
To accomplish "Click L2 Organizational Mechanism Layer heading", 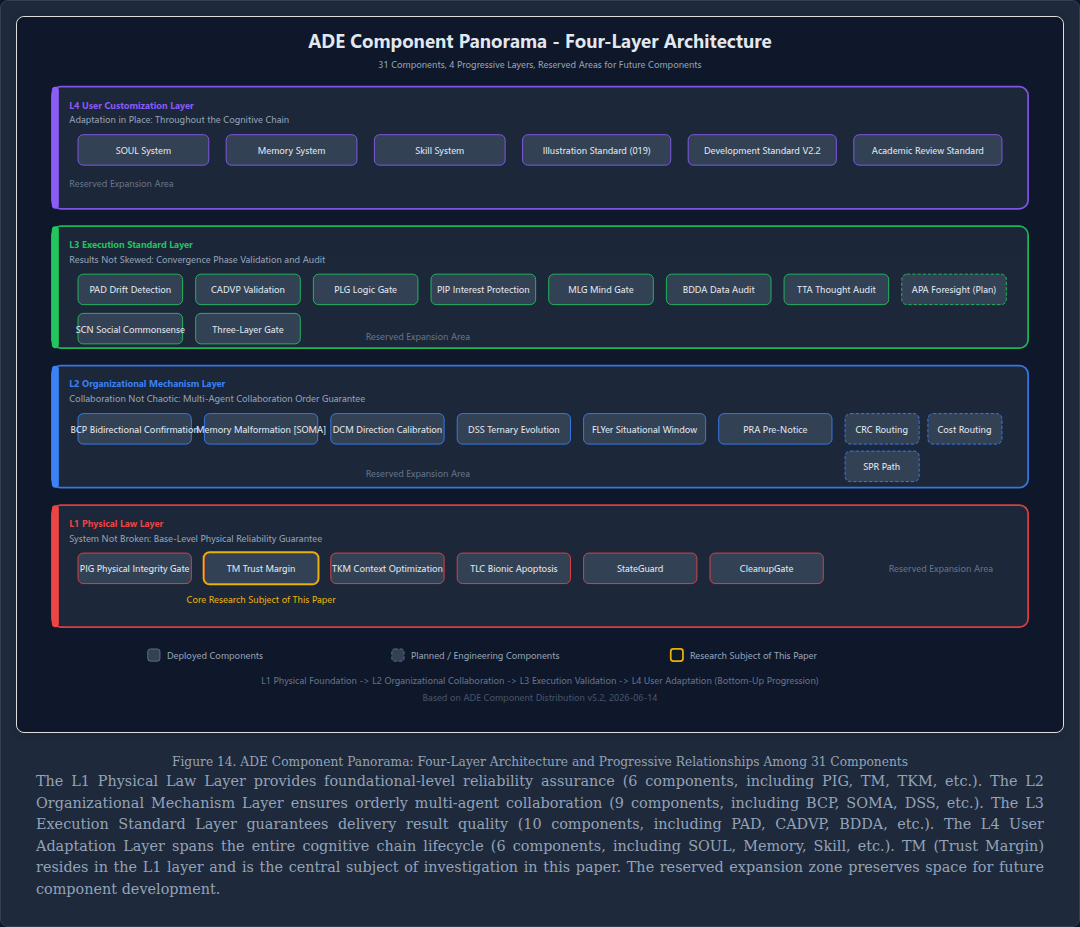I will tap(147, 384).
